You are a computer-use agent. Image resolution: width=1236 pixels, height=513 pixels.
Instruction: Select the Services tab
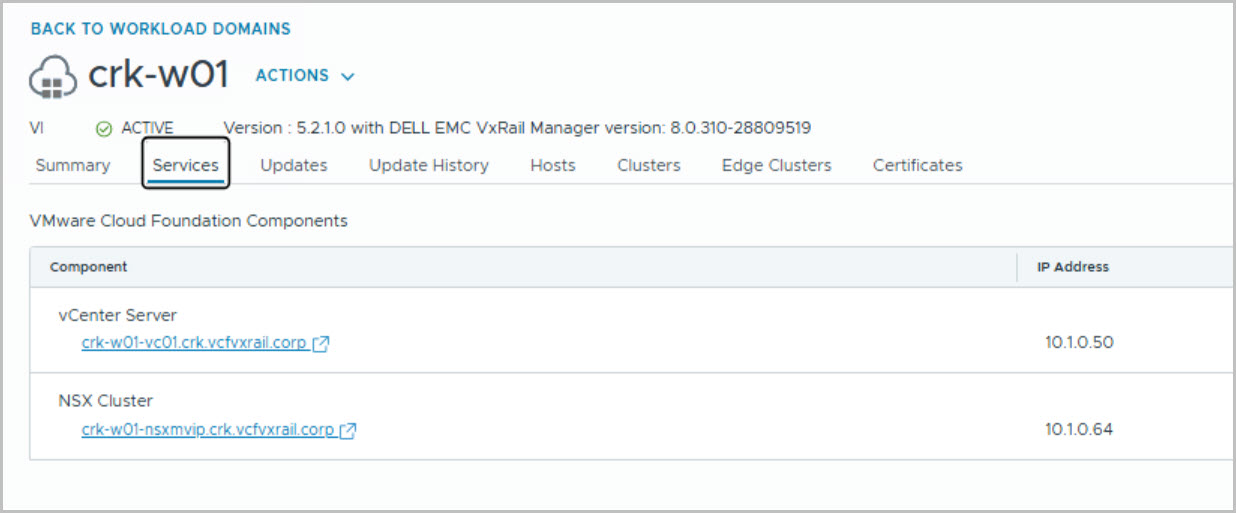coord(186,166)
